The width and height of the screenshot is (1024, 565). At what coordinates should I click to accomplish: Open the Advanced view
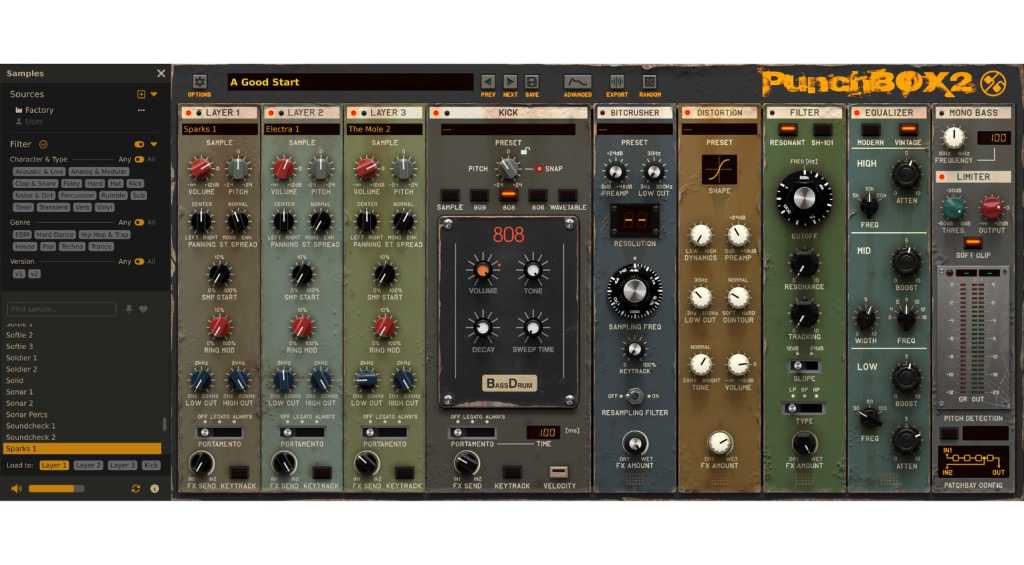click(x=577, y=82)
